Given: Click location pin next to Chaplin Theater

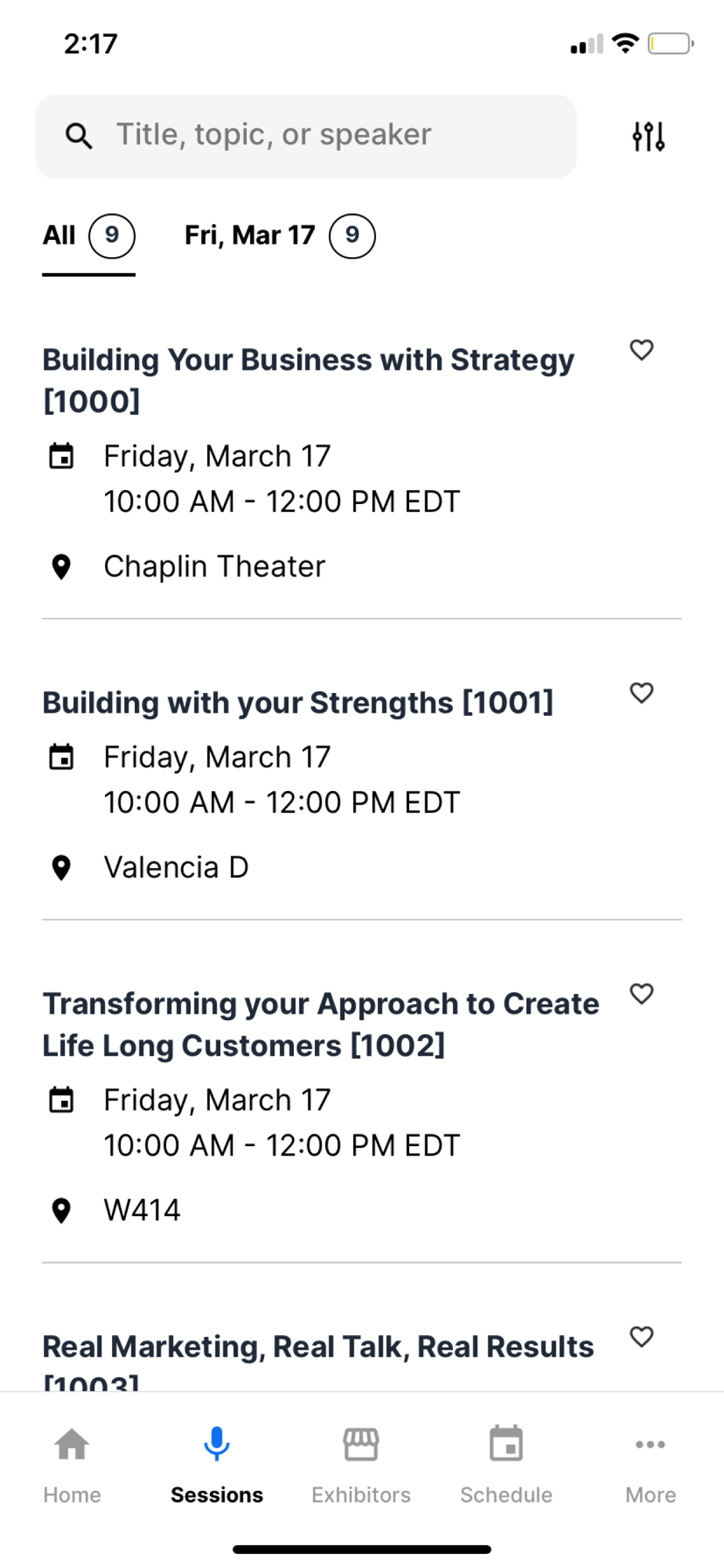Looking at the screenshot, I should point(61,567).
